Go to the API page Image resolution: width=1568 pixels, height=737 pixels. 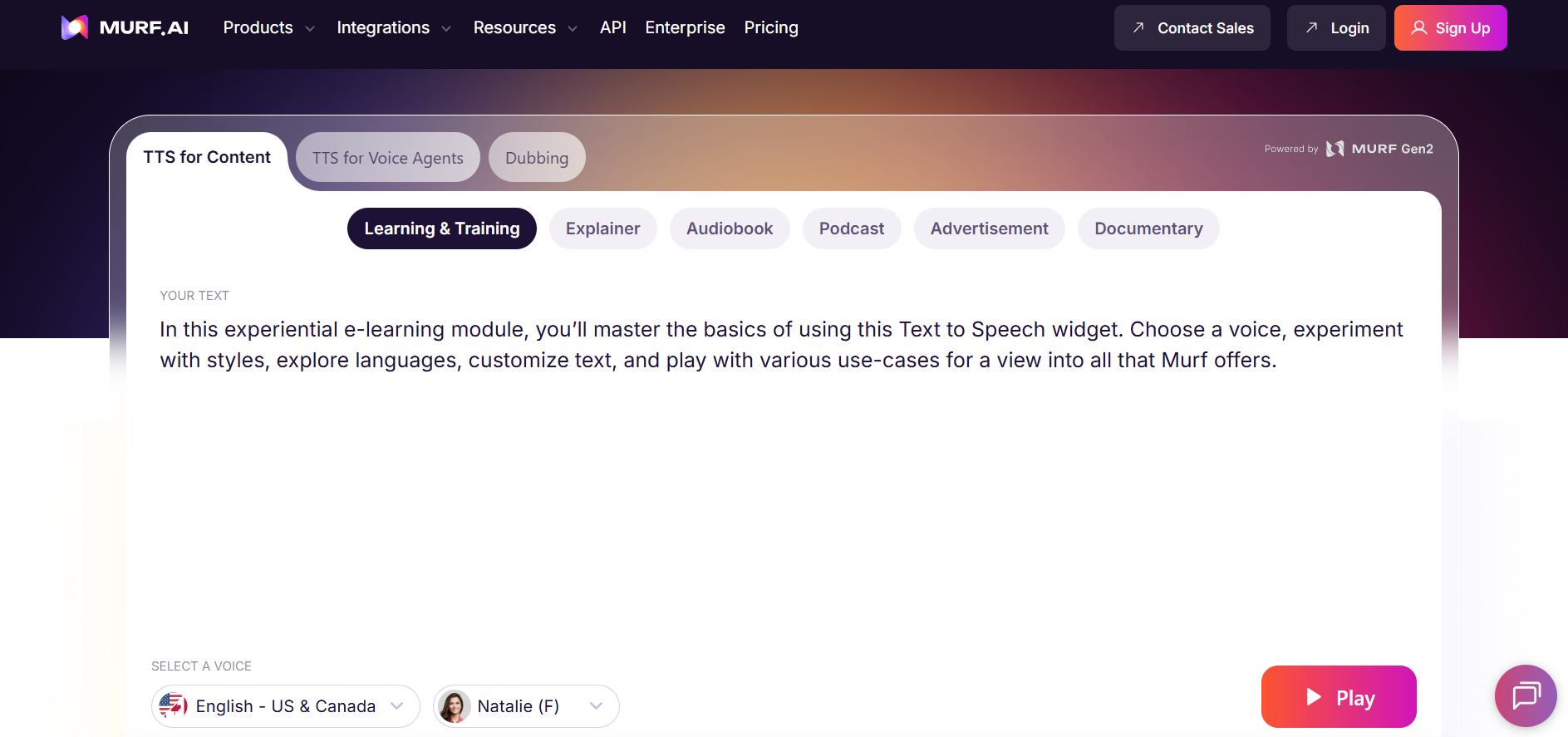click(613, 27)
